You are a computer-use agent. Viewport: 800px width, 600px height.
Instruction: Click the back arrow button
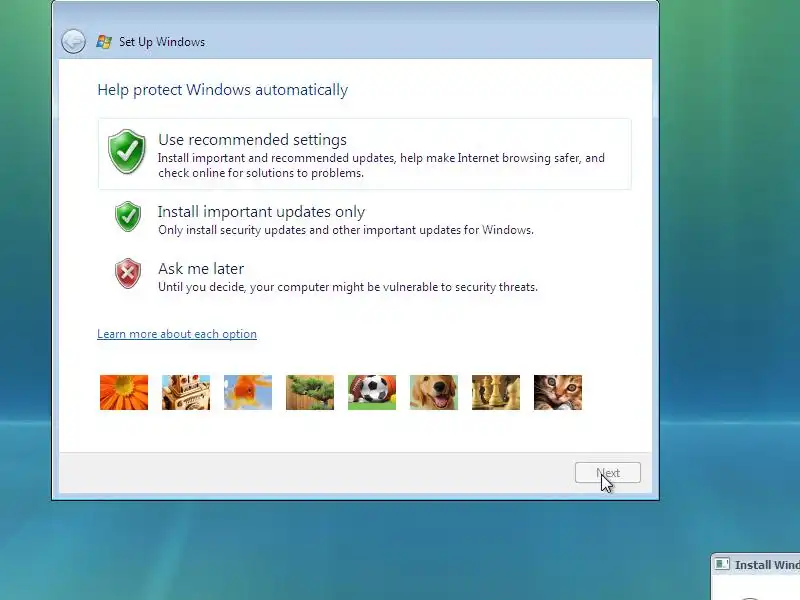[x=73, y=41]
